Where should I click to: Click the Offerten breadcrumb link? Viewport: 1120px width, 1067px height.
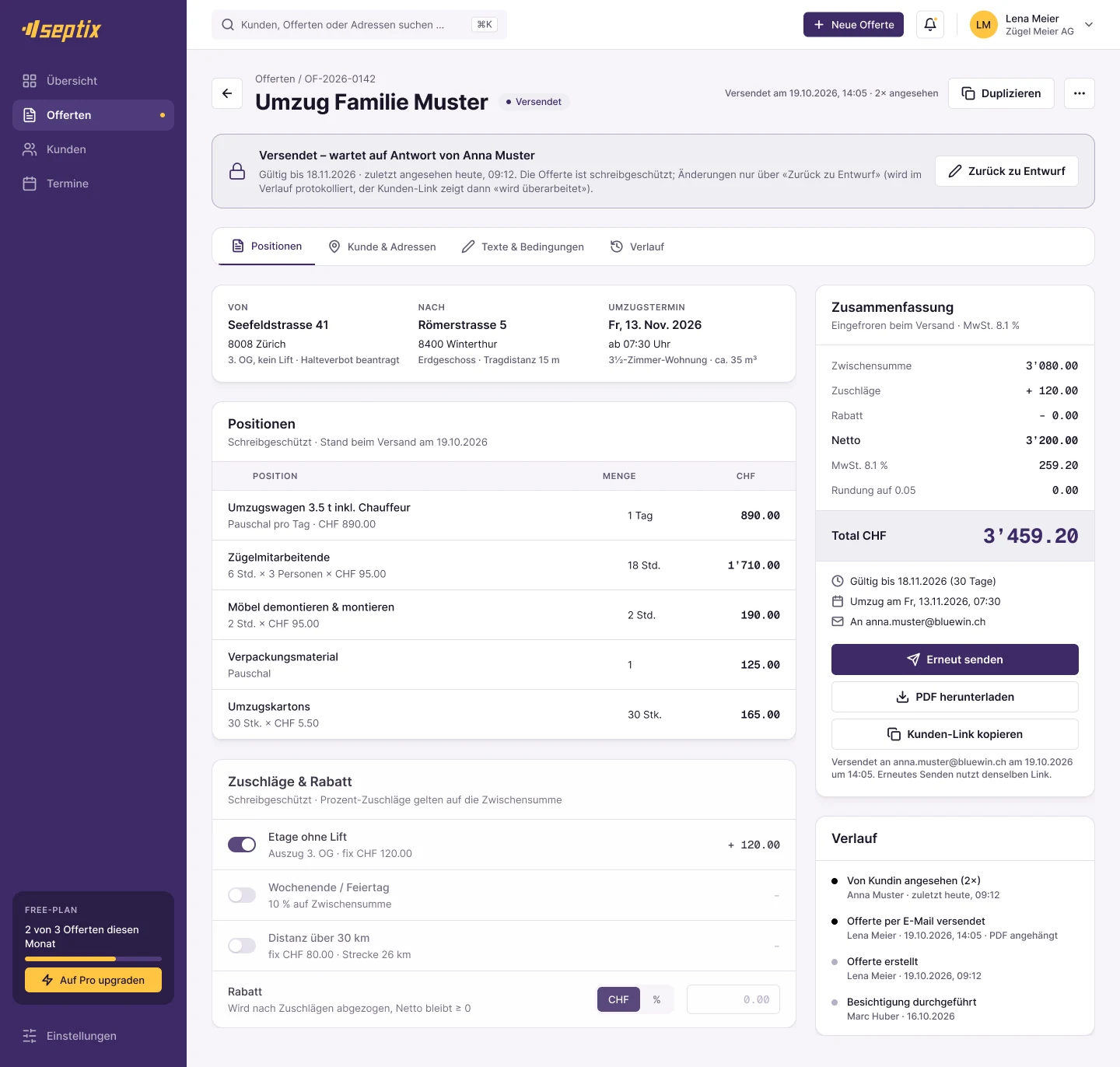(x=275, y=79)
